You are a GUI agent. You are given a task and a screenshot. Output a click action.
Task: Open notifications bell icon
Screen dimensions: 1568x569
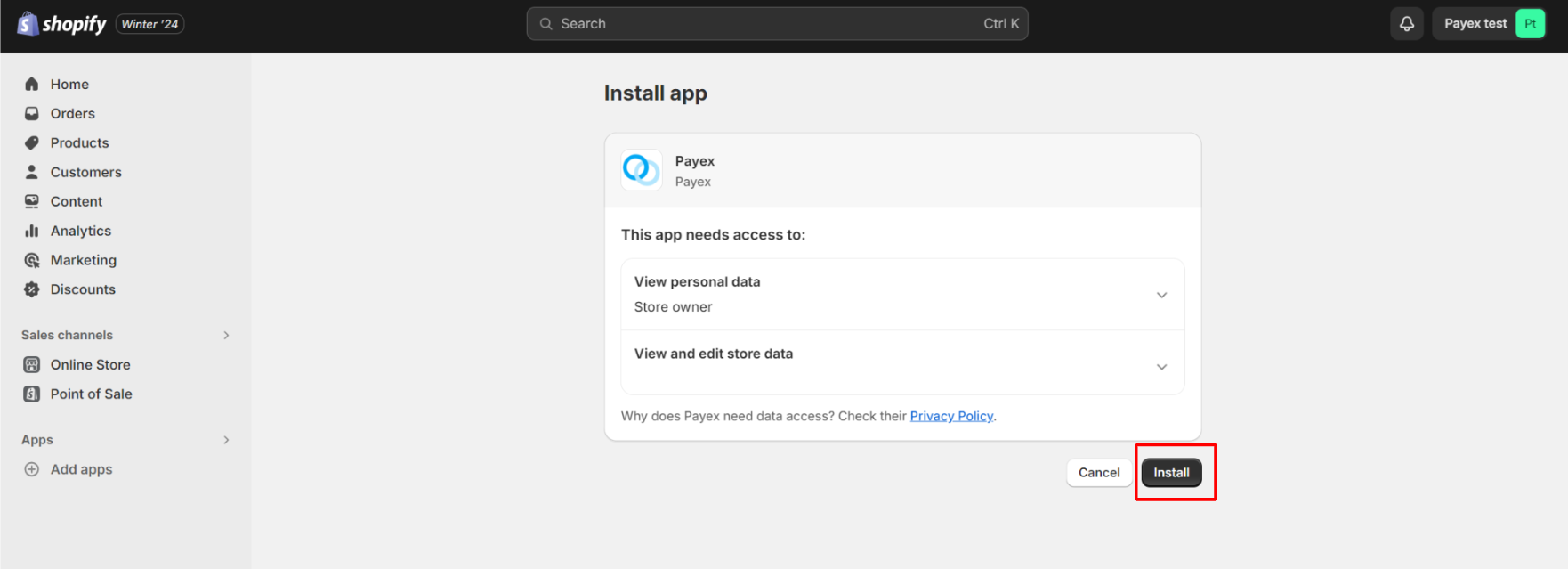[x=1407, y=24]
